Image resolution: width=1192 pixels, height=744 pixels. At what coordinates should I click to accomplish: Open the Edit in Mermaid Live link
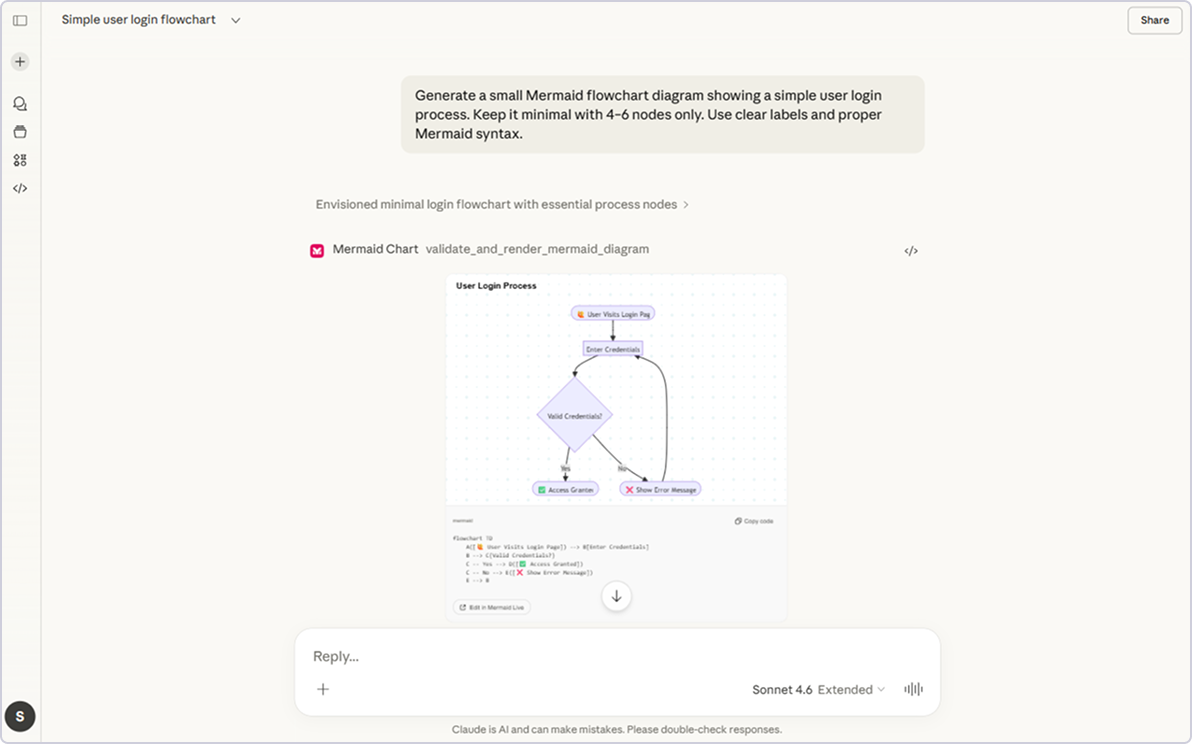(x=491, y=607)
